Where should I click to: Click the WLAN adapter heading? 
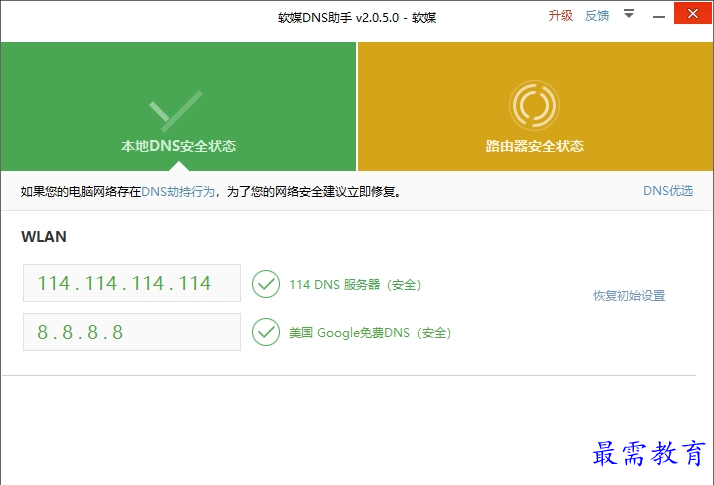coord(44,237)
